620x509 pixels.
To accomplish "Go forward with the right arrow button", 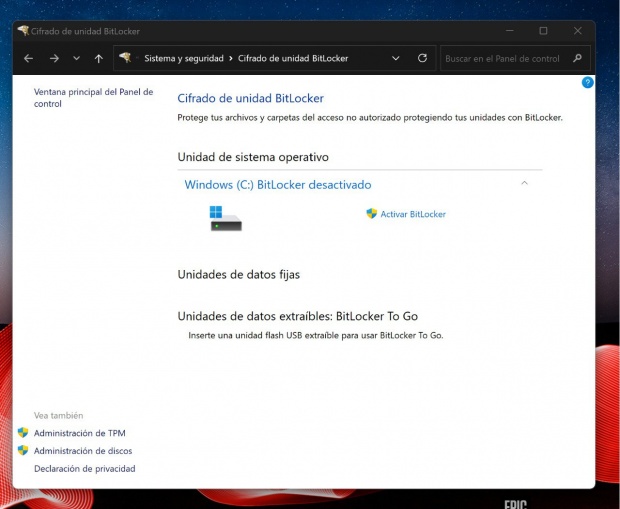I will (54, 59).
